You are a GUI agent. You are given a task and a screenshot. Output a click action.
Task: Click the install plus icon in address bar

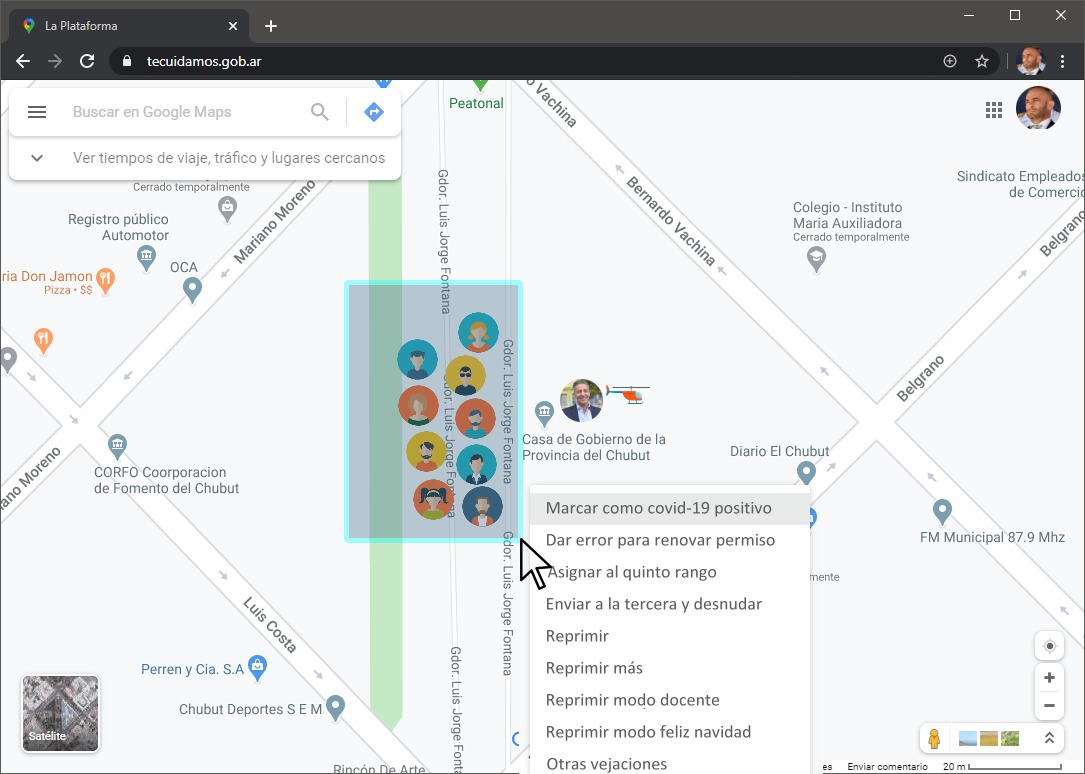(x=950, y=62)
